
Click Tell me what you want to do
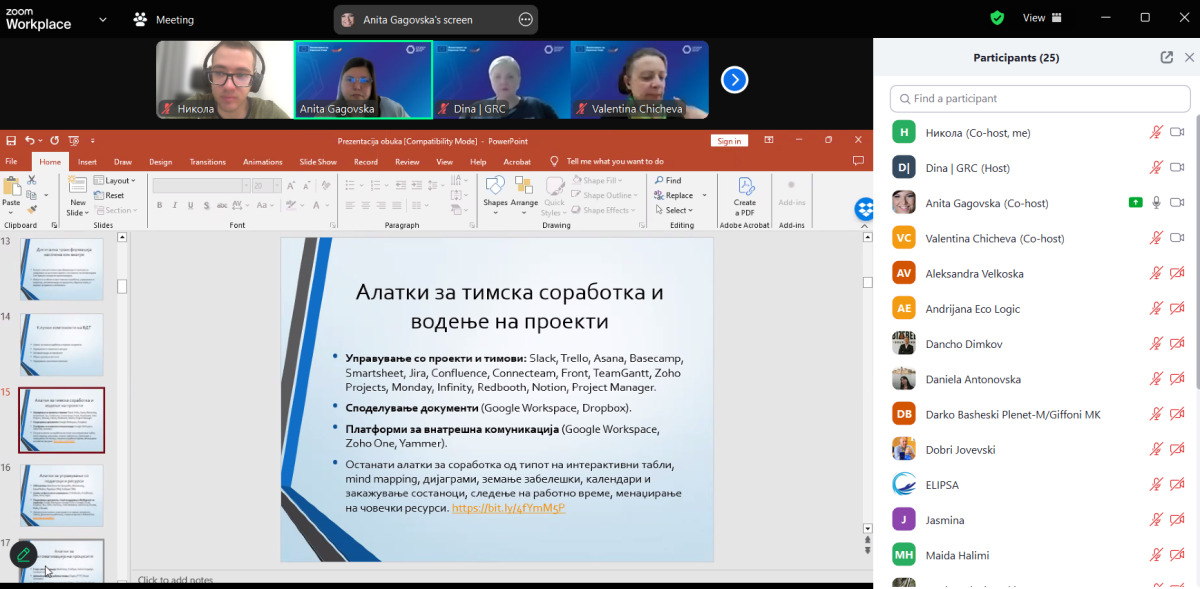(615, 161)
